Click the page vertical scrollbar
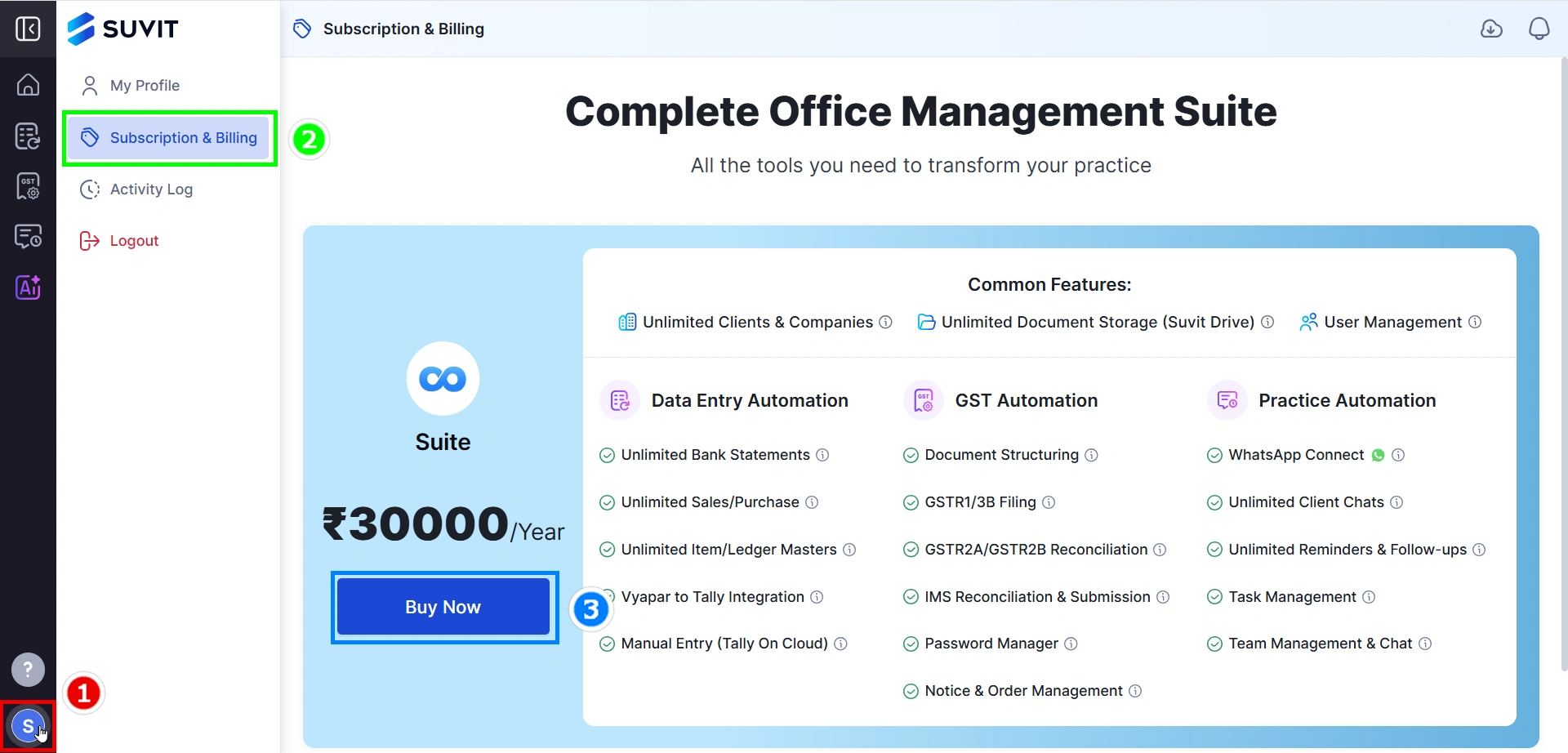Image resolution: width=1568 pixels, height=753 pixels. [1563, 363]
